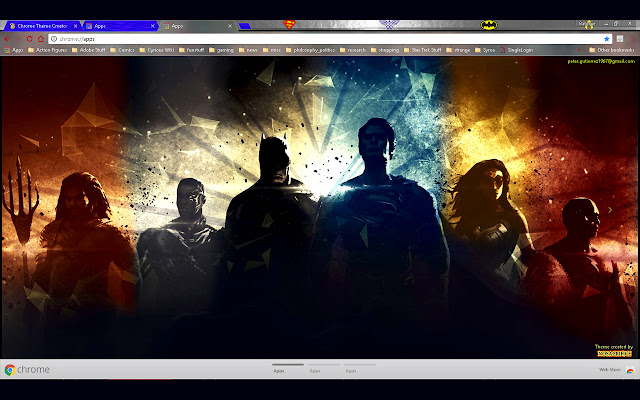Open the news bookmark folder
This screenshot has width=640, height=400.
tap(248, 50)
